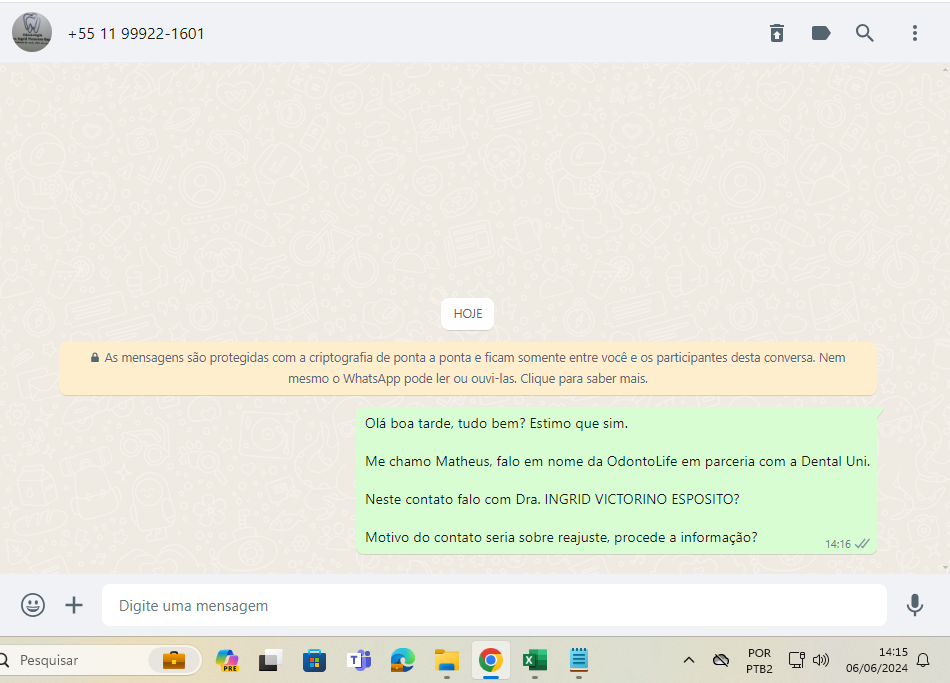Click the contact number +55 11 99922-1601

[136, 33]
